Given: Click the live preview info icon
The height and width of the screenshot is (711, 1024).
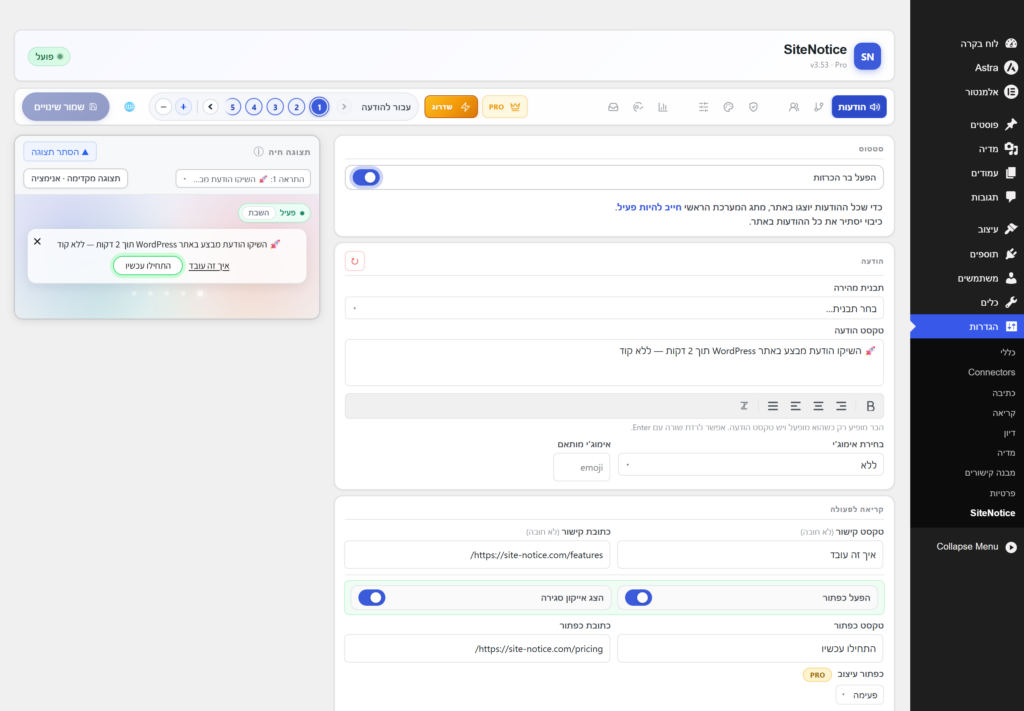Looking at the screenshot, I should coord(259,151).
